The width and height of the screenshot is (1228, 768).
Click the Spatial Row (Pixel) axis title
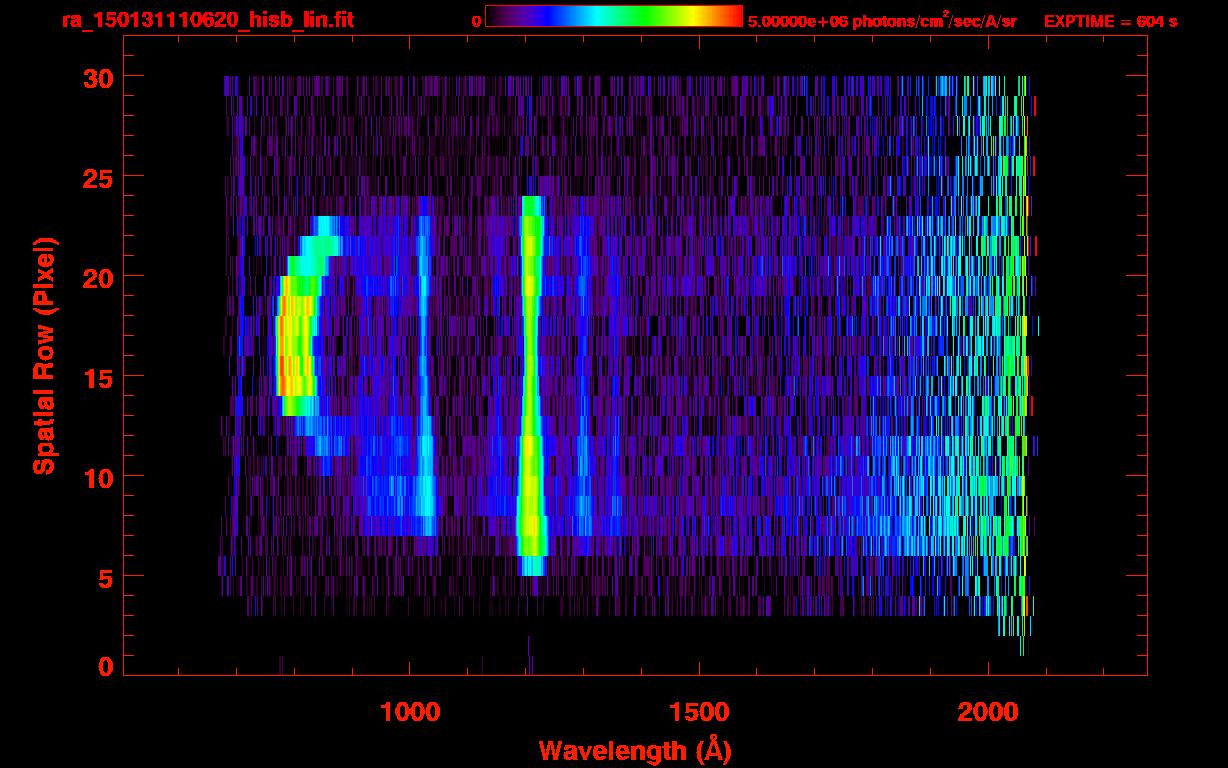tap(45, 356)
